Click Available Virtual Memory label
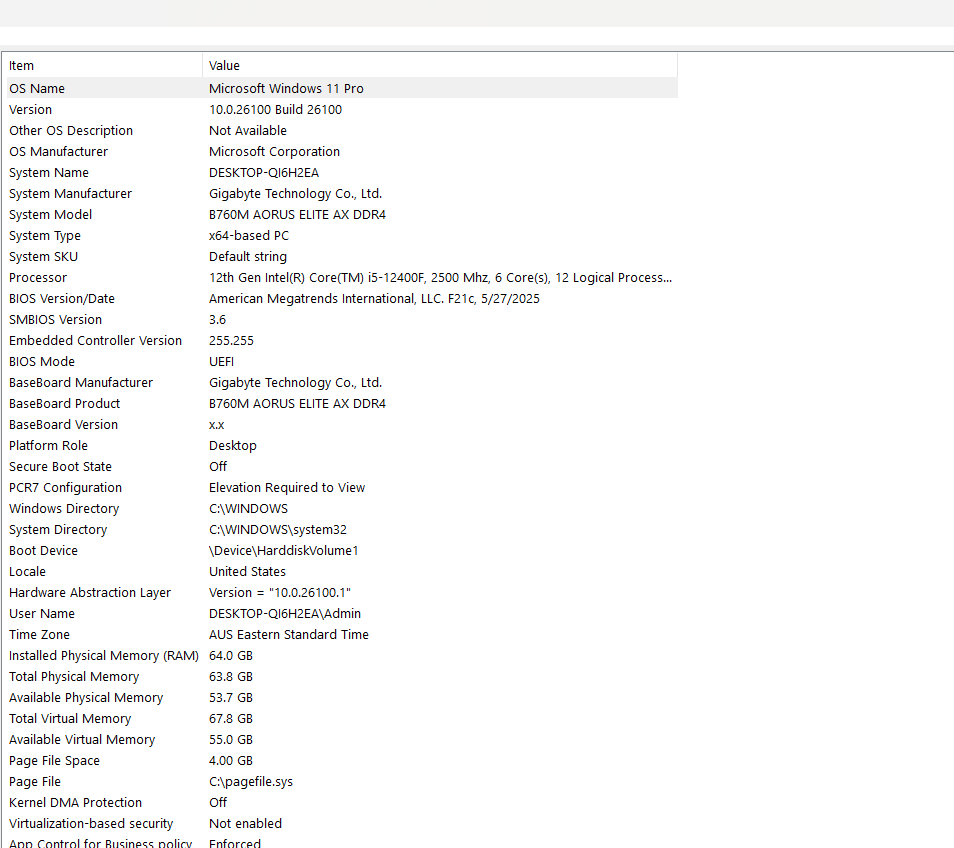This screenshot has width=954, height=848. pos(82,739)
